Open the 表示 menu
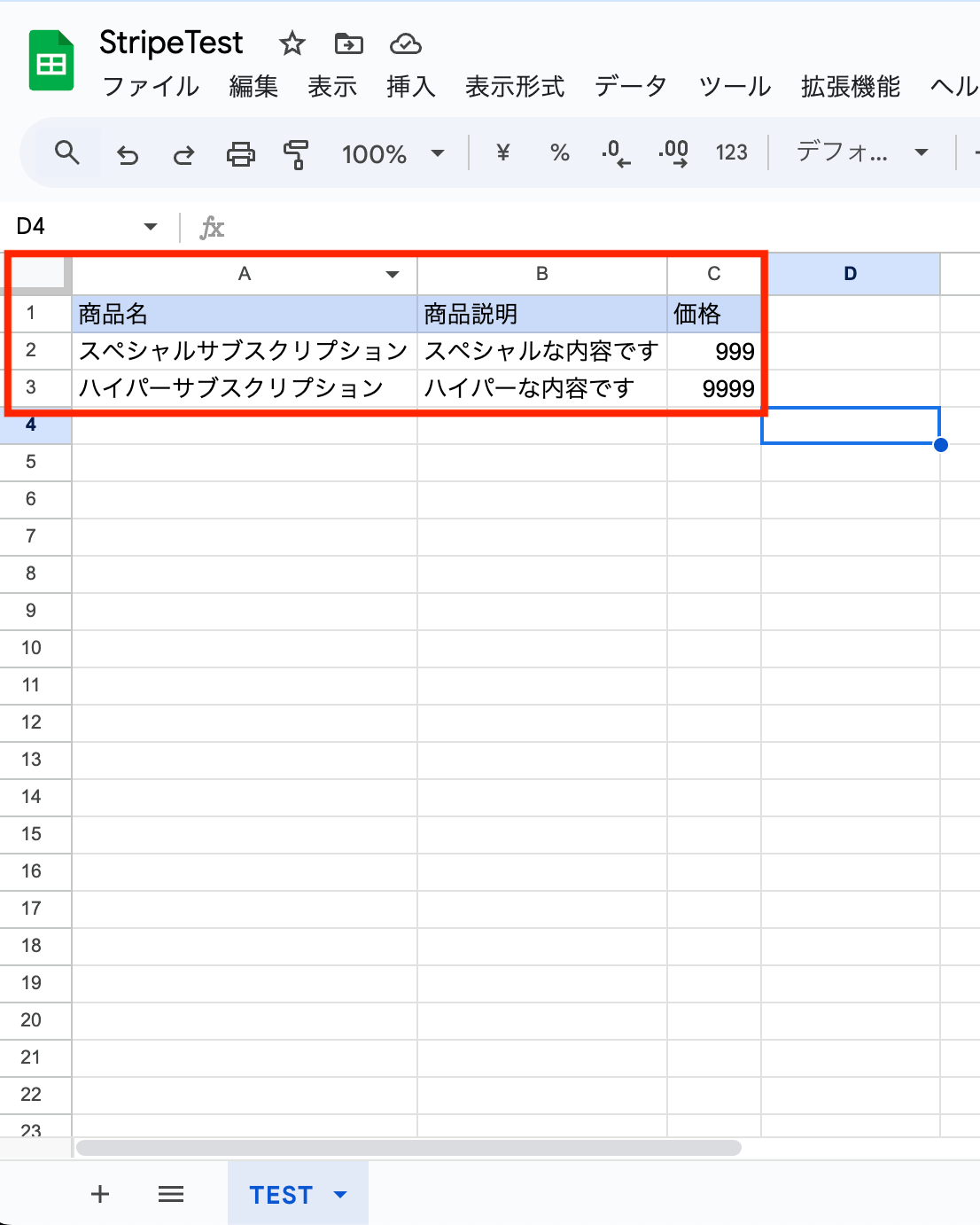980x1225 pixels. [332, 87]
